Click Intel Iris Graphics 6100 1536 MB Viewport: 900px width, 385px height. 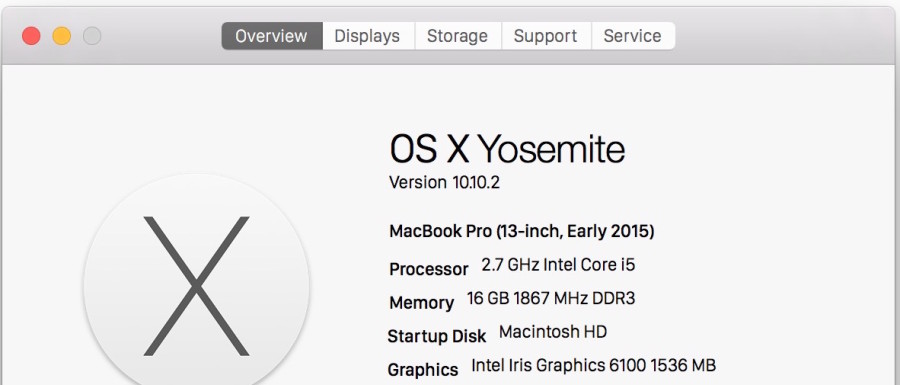point(593,365)
